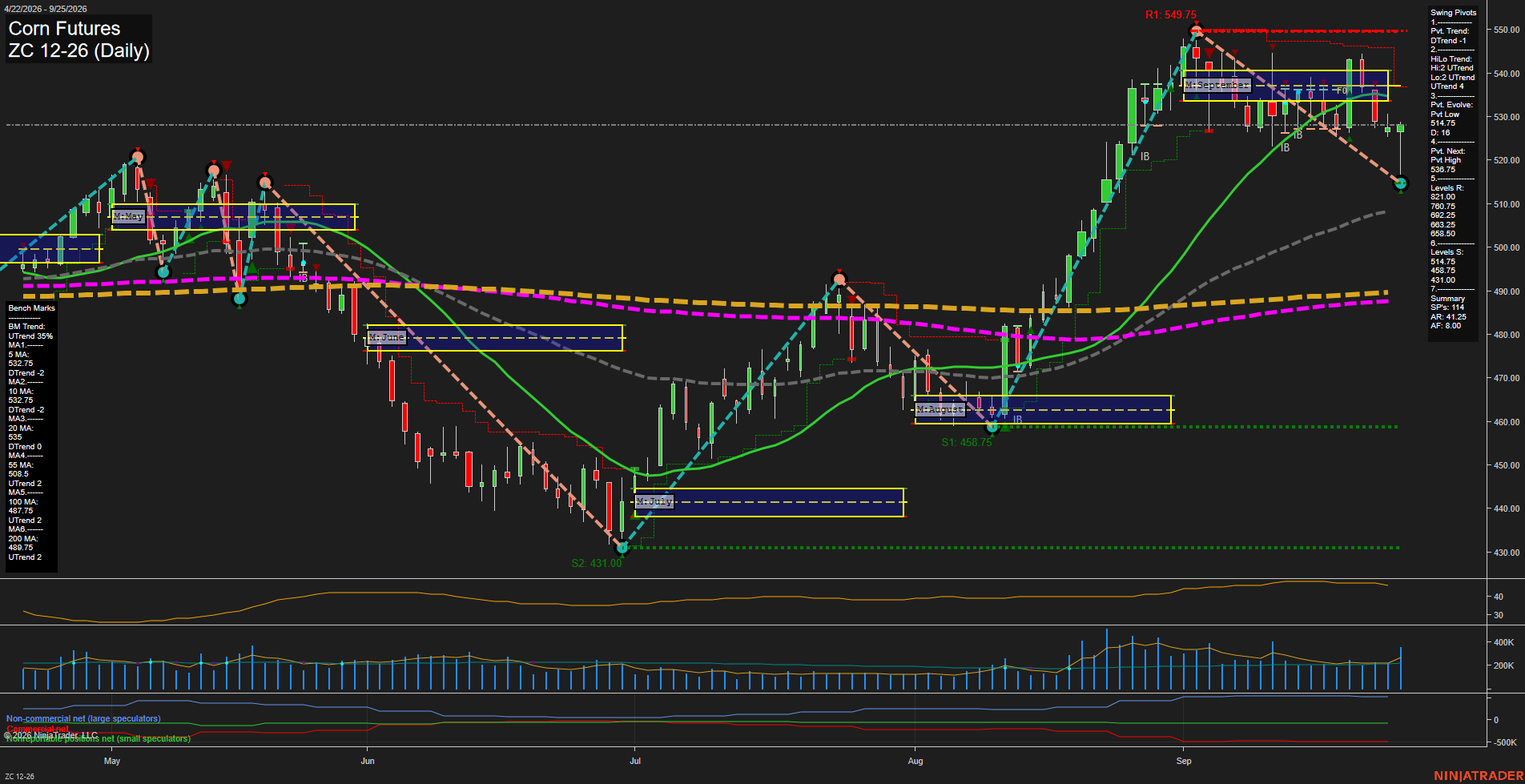Select the Aug label on time axis
Image resolution: width=1525 pixels, height=784 pixels.
point(915,761)
